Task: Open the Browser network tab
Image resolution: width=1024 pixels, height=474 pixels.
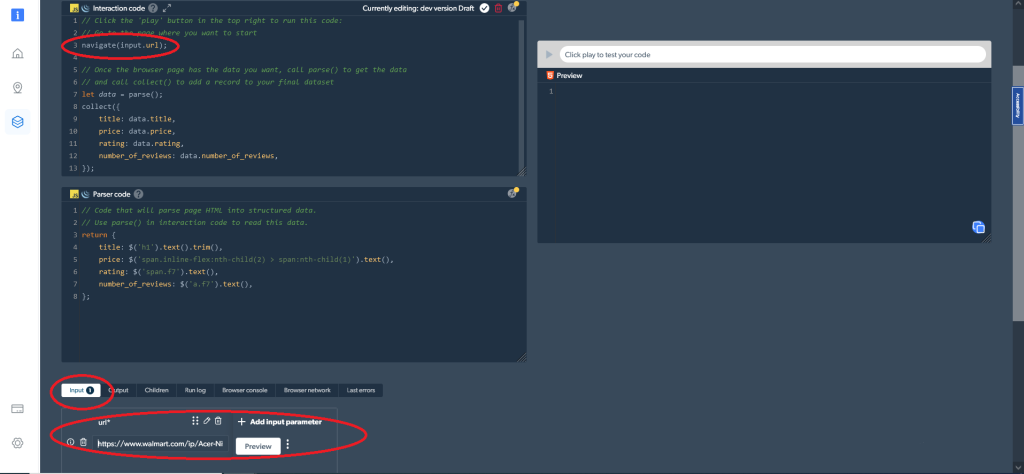Action: (305, 390)
